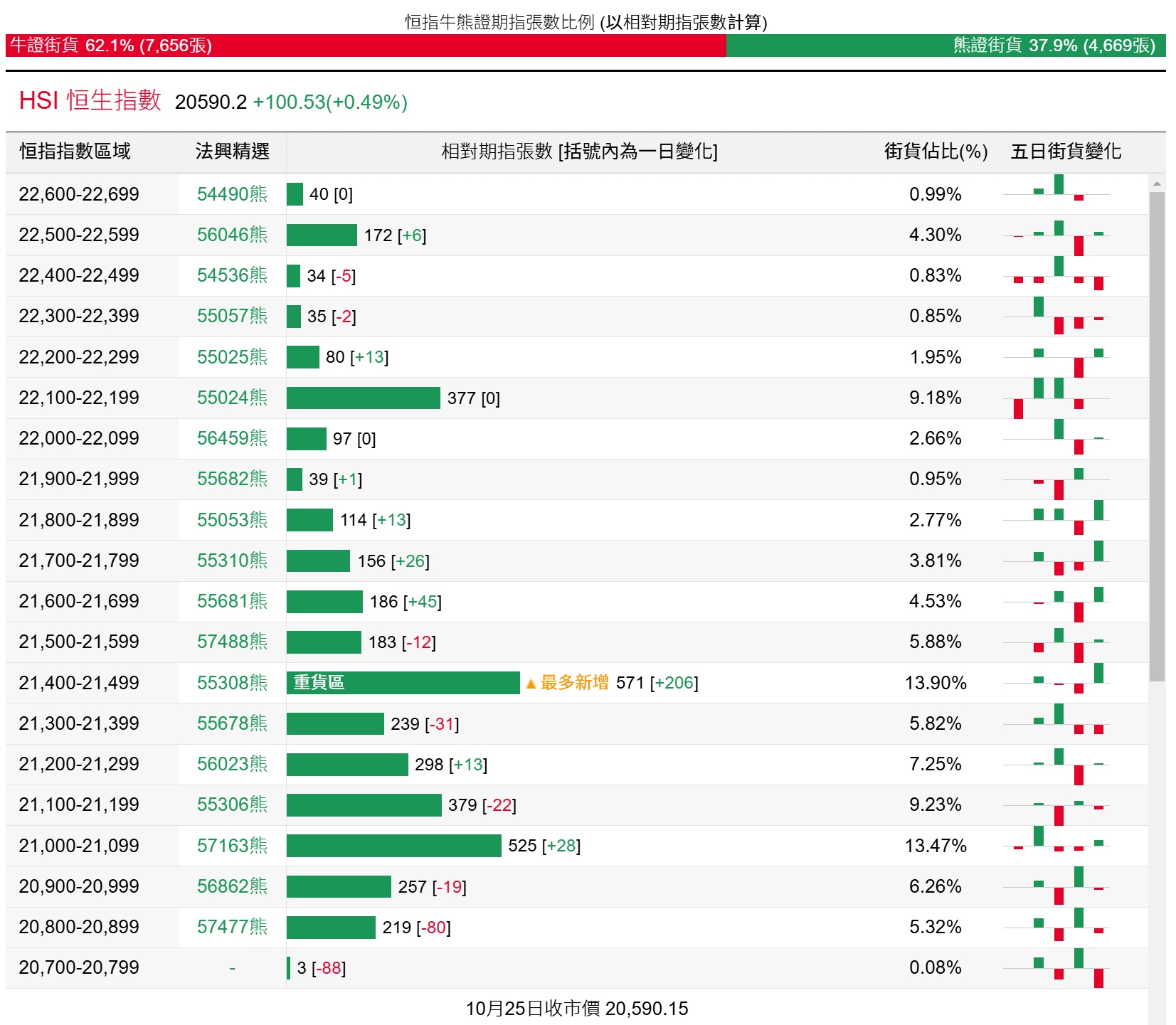The height and width of the screenshot is (1025, 1176).
Task: Click the 法興精選 column header
Action: click(232, 152)
